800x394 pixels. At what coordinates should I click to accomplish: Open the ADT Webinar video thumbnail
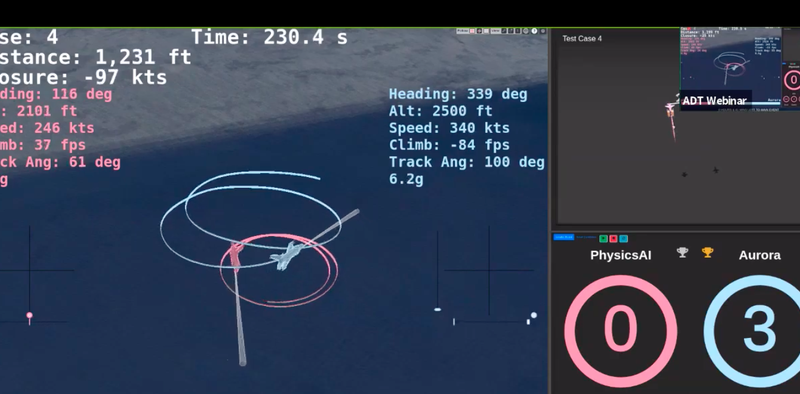click(731, 66)
